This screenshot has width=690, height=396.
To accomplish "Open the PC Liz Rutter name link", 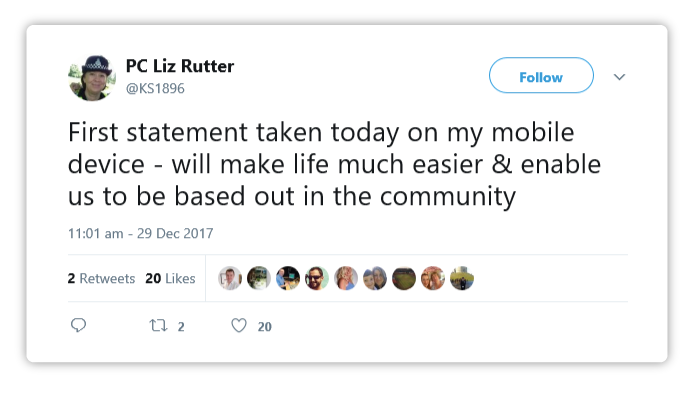I will (x=180, y=66).
